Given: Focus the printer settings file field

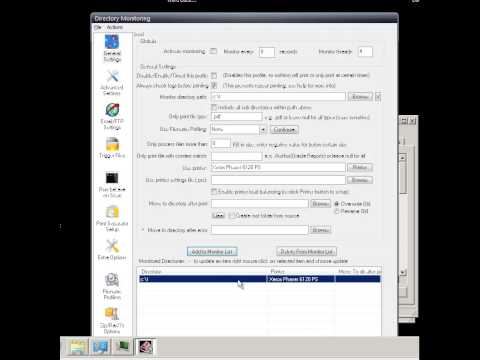Looking at the screenshot, I should [278, 180].
